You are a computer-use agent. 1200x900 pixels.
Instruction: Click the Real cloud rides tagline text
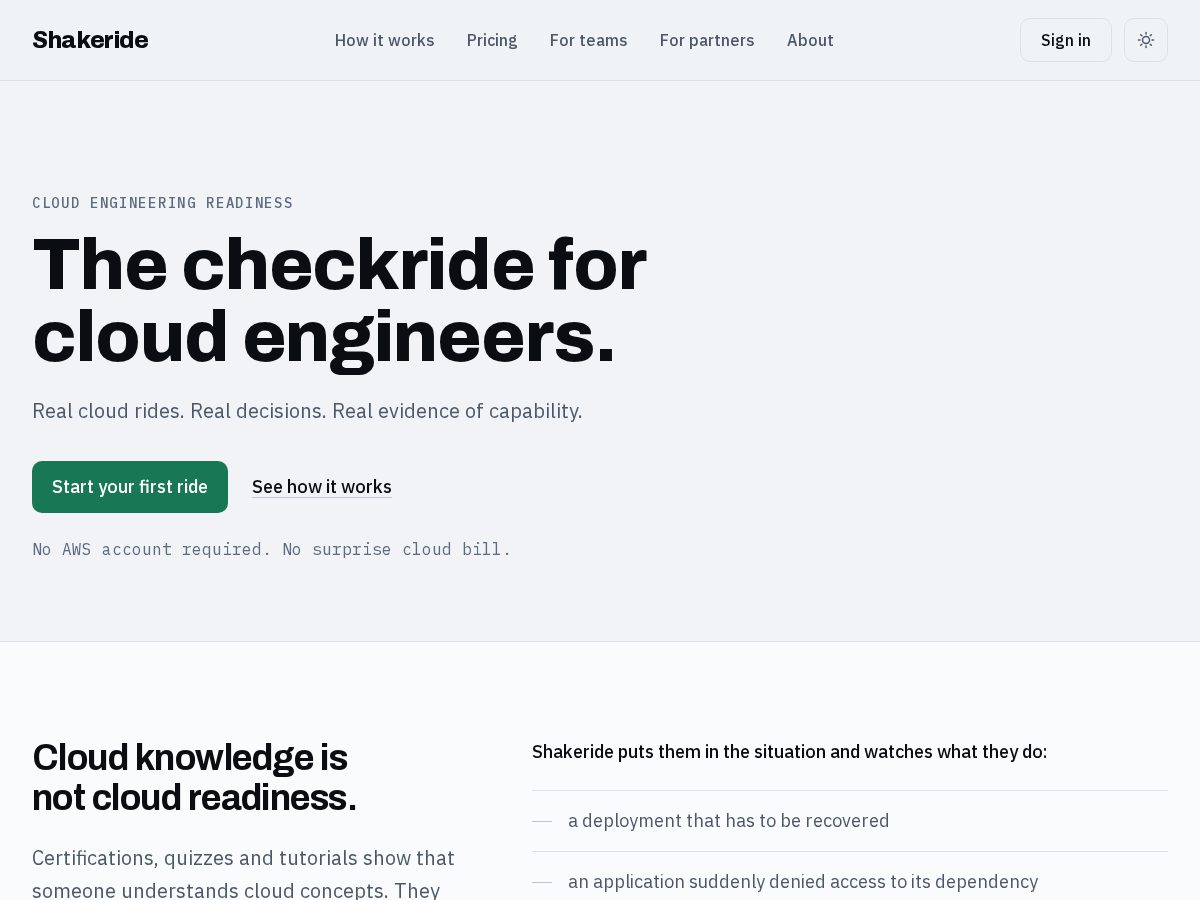[x=307, y=411]
